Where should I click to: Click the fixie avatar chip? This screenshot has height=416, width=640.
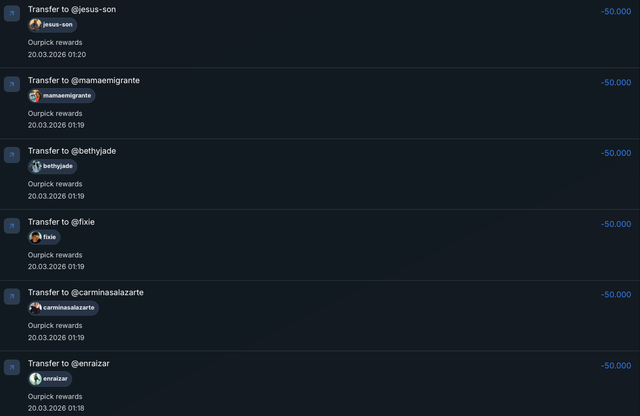[x=44, y=237]
